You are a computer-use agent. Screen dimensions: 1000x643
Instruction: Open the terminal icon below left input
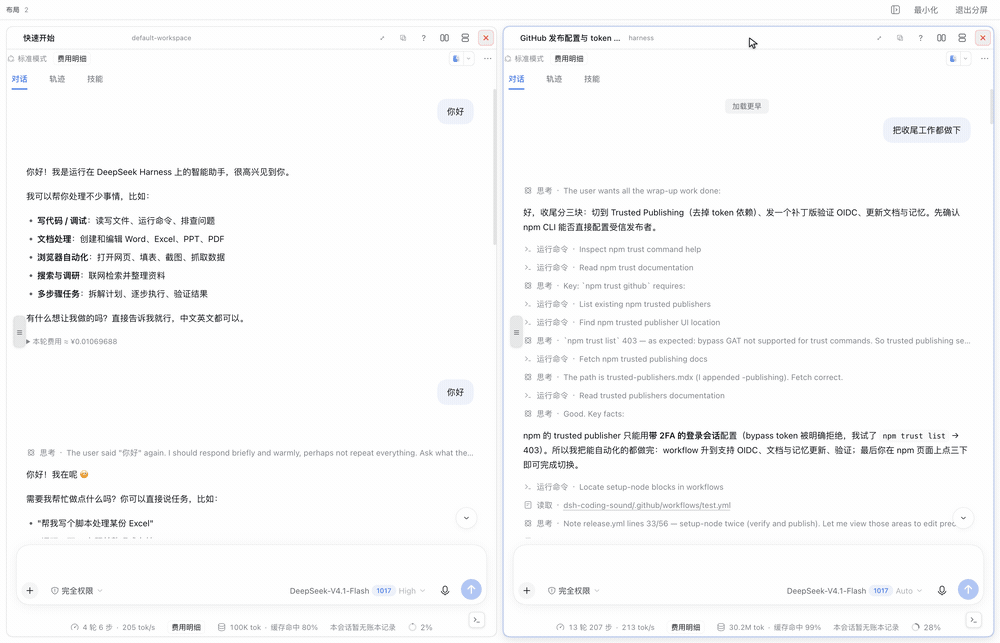pos(476,619)
